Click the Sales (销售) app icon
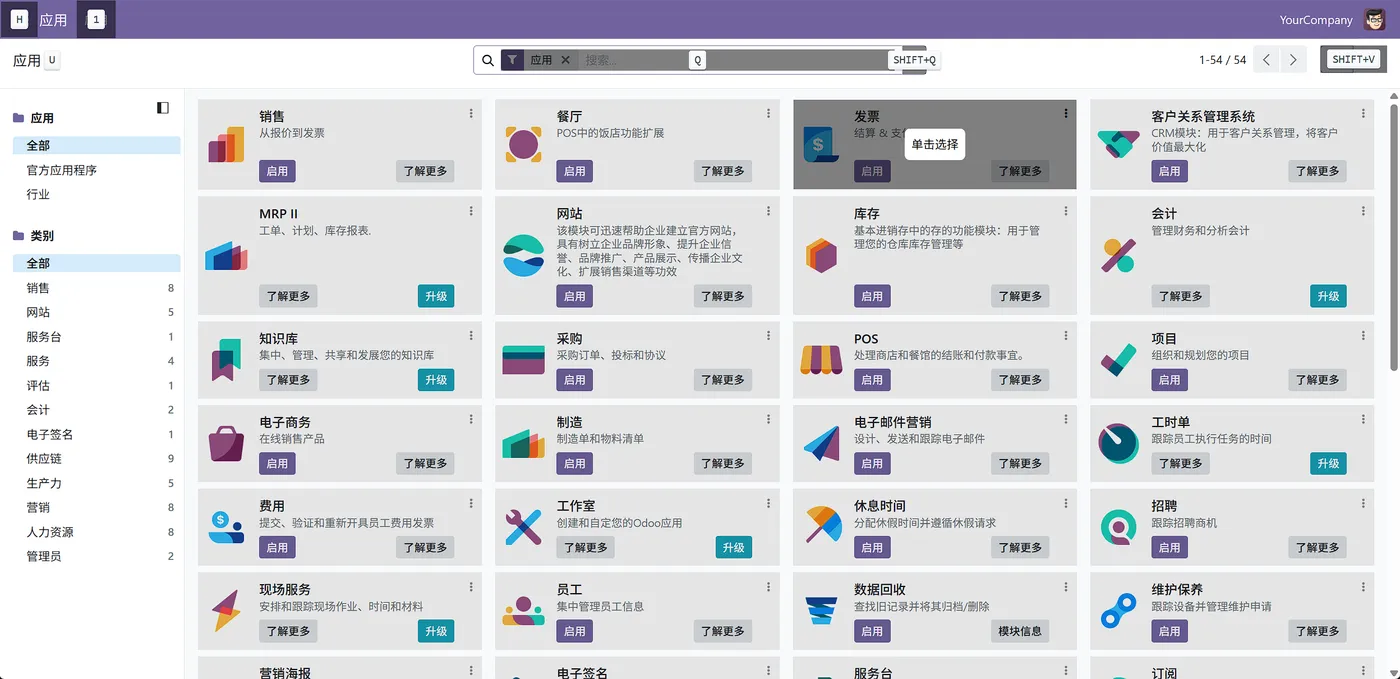1400x679 pixels. pos(226,144)
